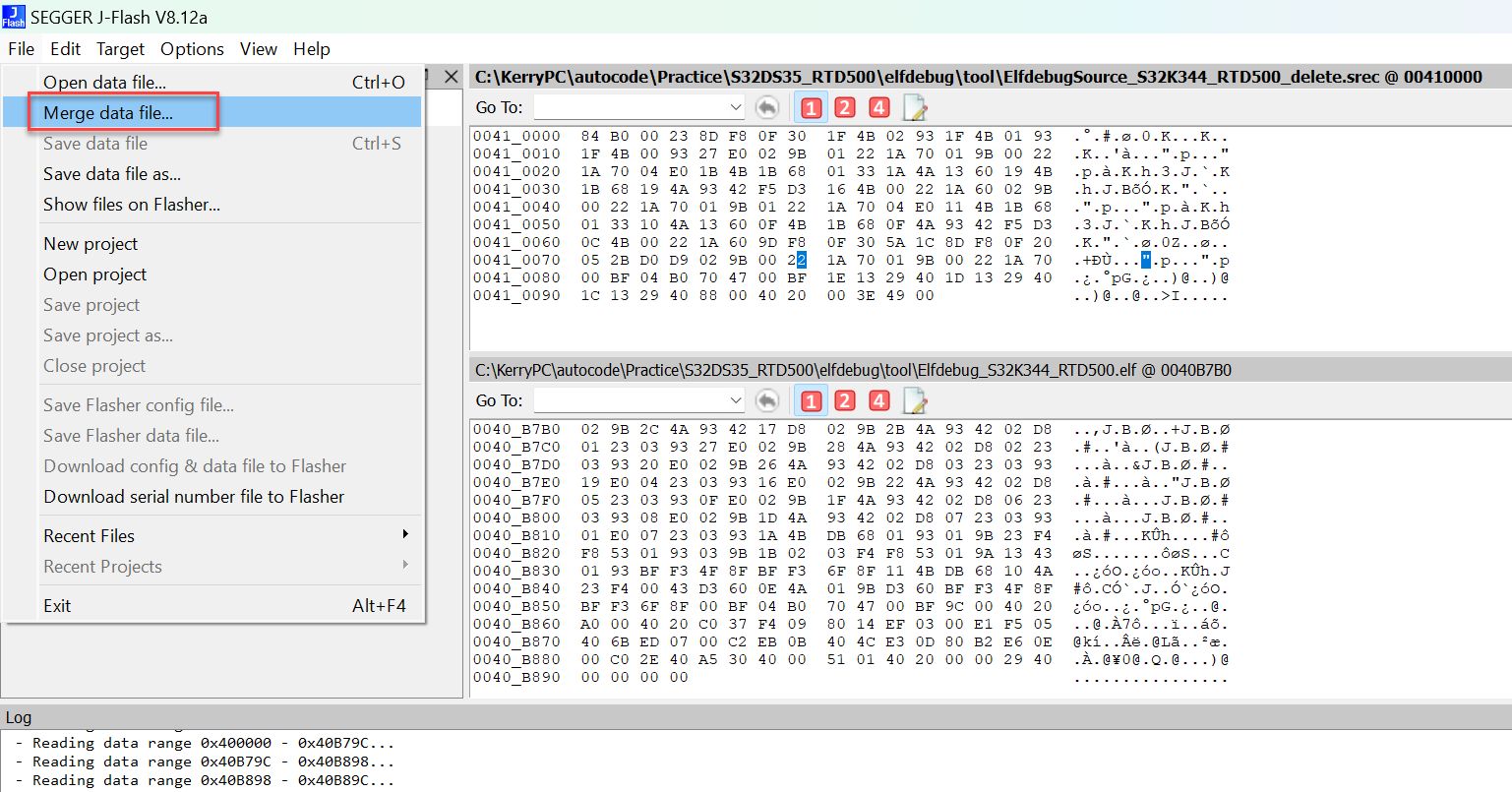Choose Save data file as...
1512x792 pixels.
[213, 174]
